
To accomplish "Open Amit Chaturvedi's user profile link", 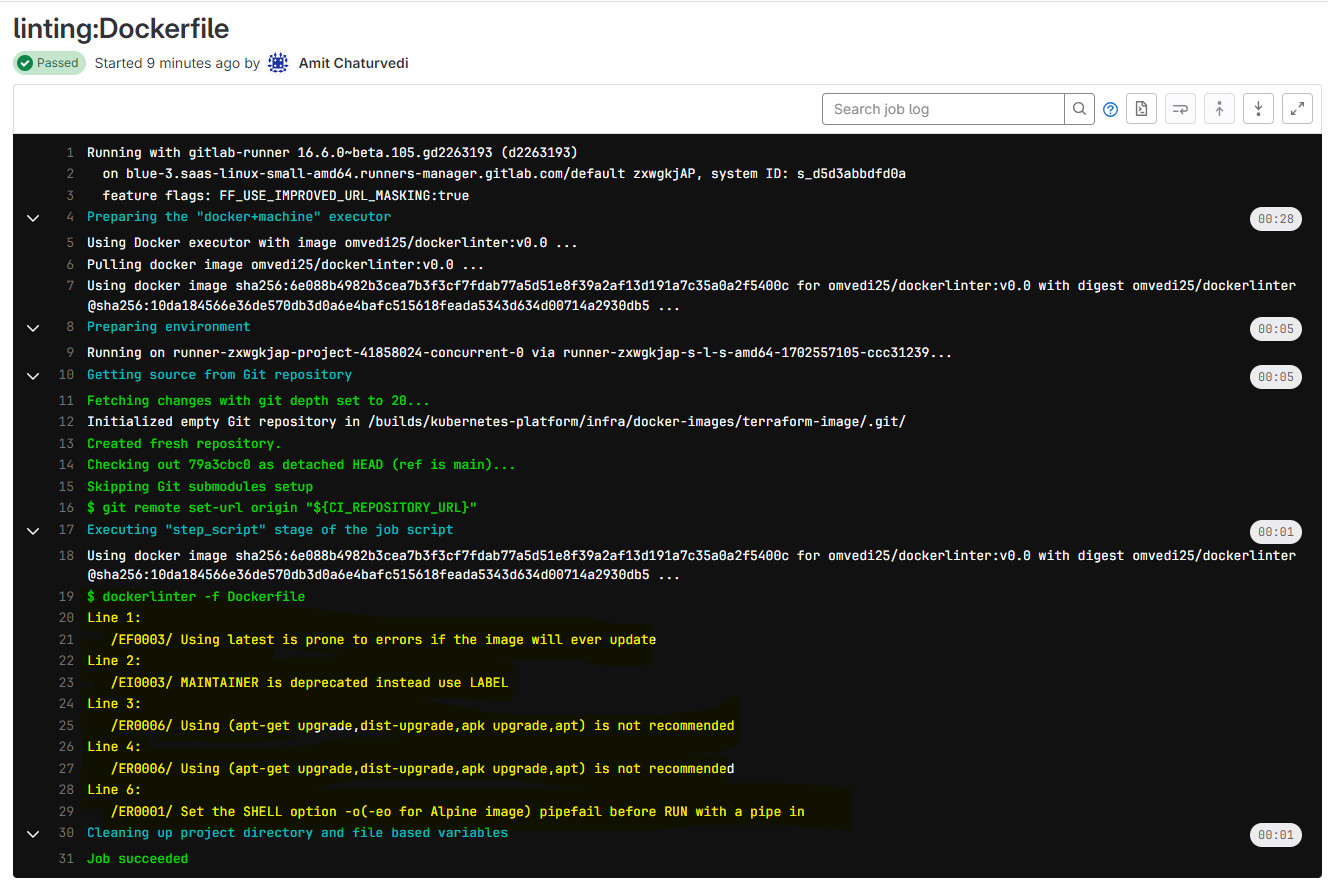I will [353, 63].
